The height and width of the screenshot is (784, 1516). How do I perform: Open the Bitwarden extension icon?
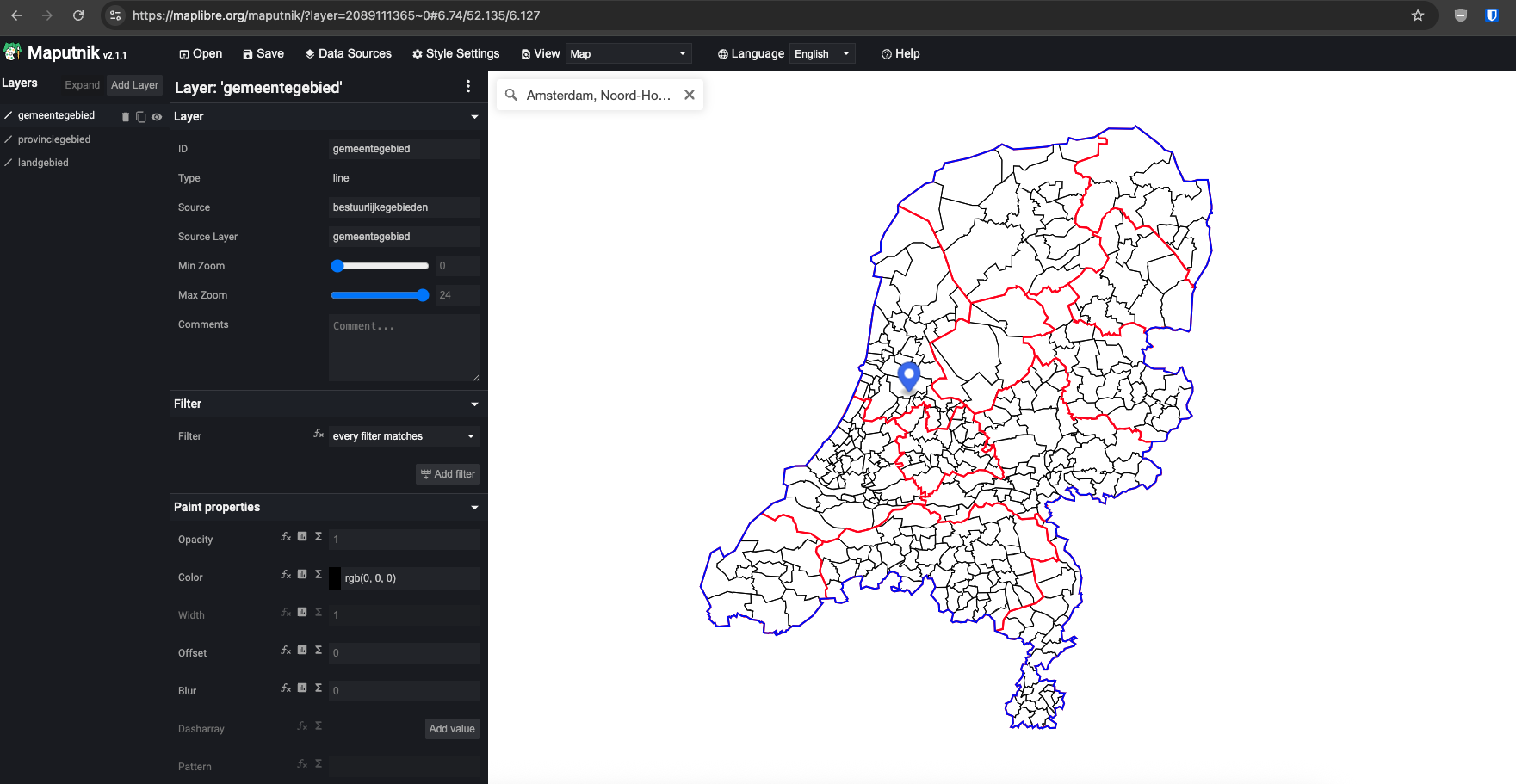[x=1492, y=15]
